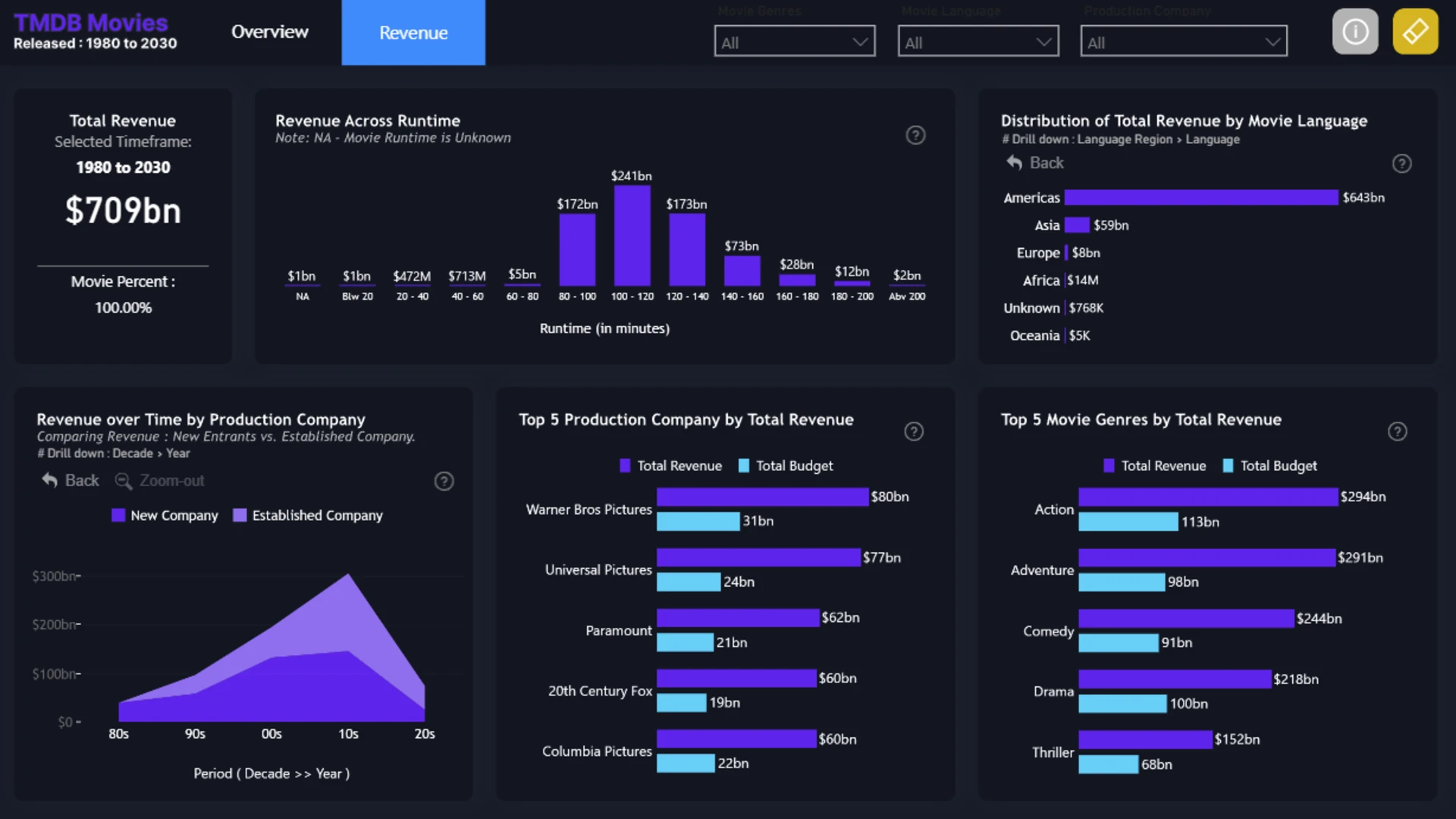Viewport: 1456px width, 819px height.
Task: Select the 140 - 160 runtime bar
Action: pos(742,271)
